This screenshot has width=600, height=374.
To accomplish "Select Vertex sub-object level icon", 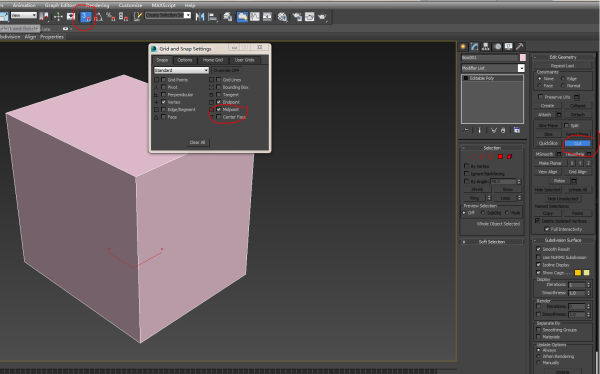I will click(x=473, y=157).
